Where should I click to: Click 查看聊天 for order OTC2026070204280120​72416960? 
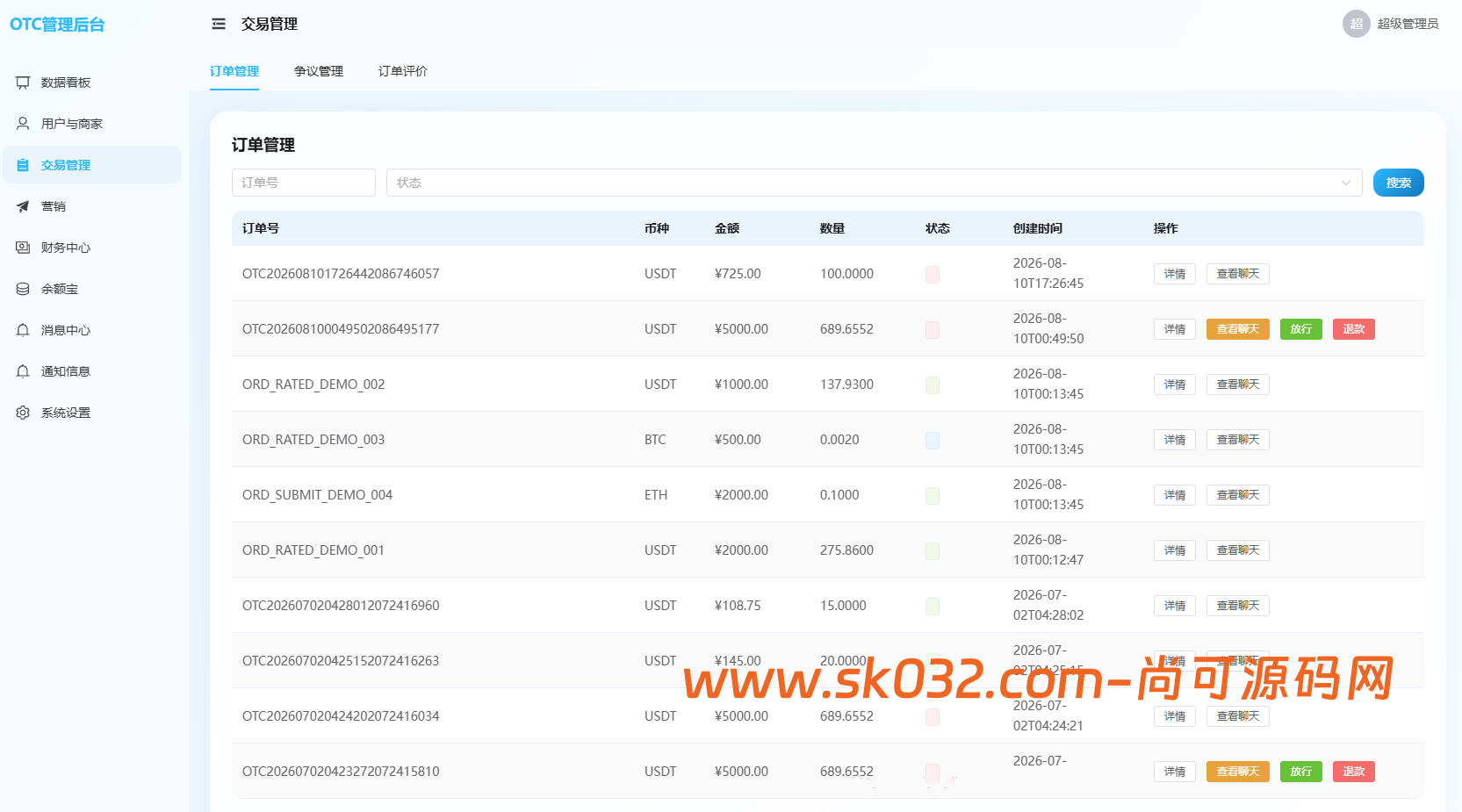[x=1237, y=606]
